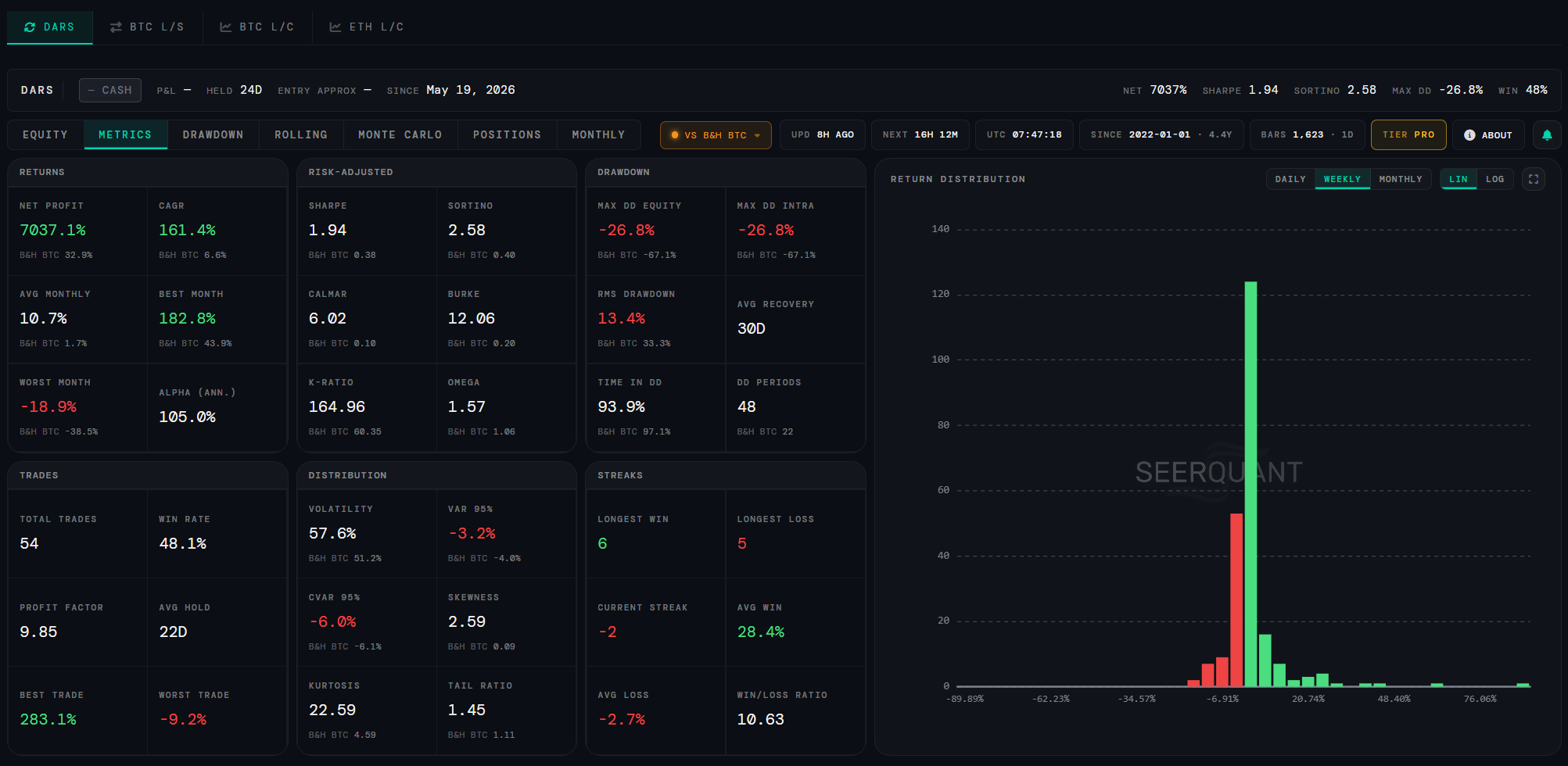Open the Monte Carlo tab
The width and height of the screenshot is (1568, 766).
400,134
